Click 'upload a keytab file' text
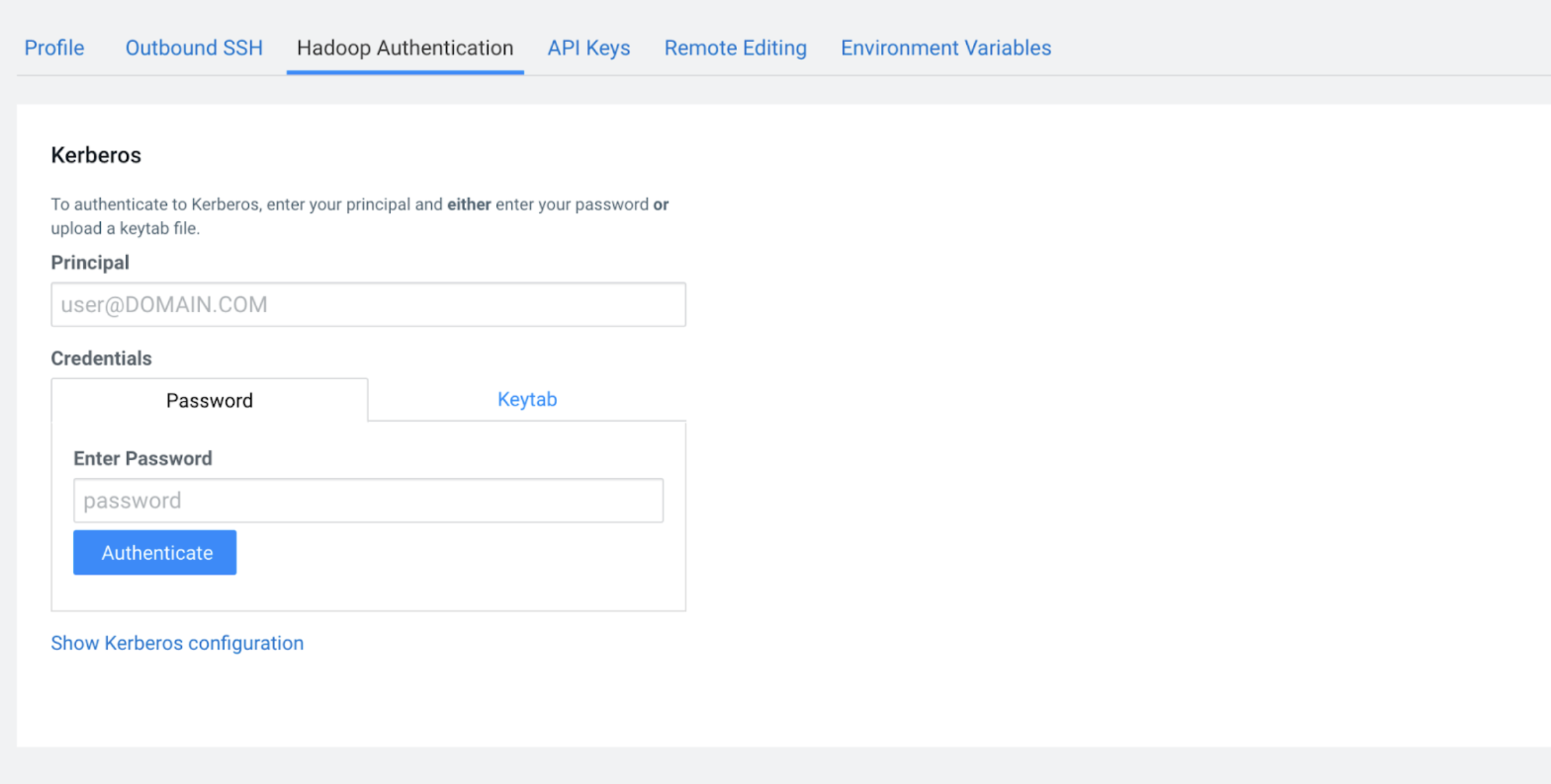The image size is (1551, 784). [x=125, y=228]
